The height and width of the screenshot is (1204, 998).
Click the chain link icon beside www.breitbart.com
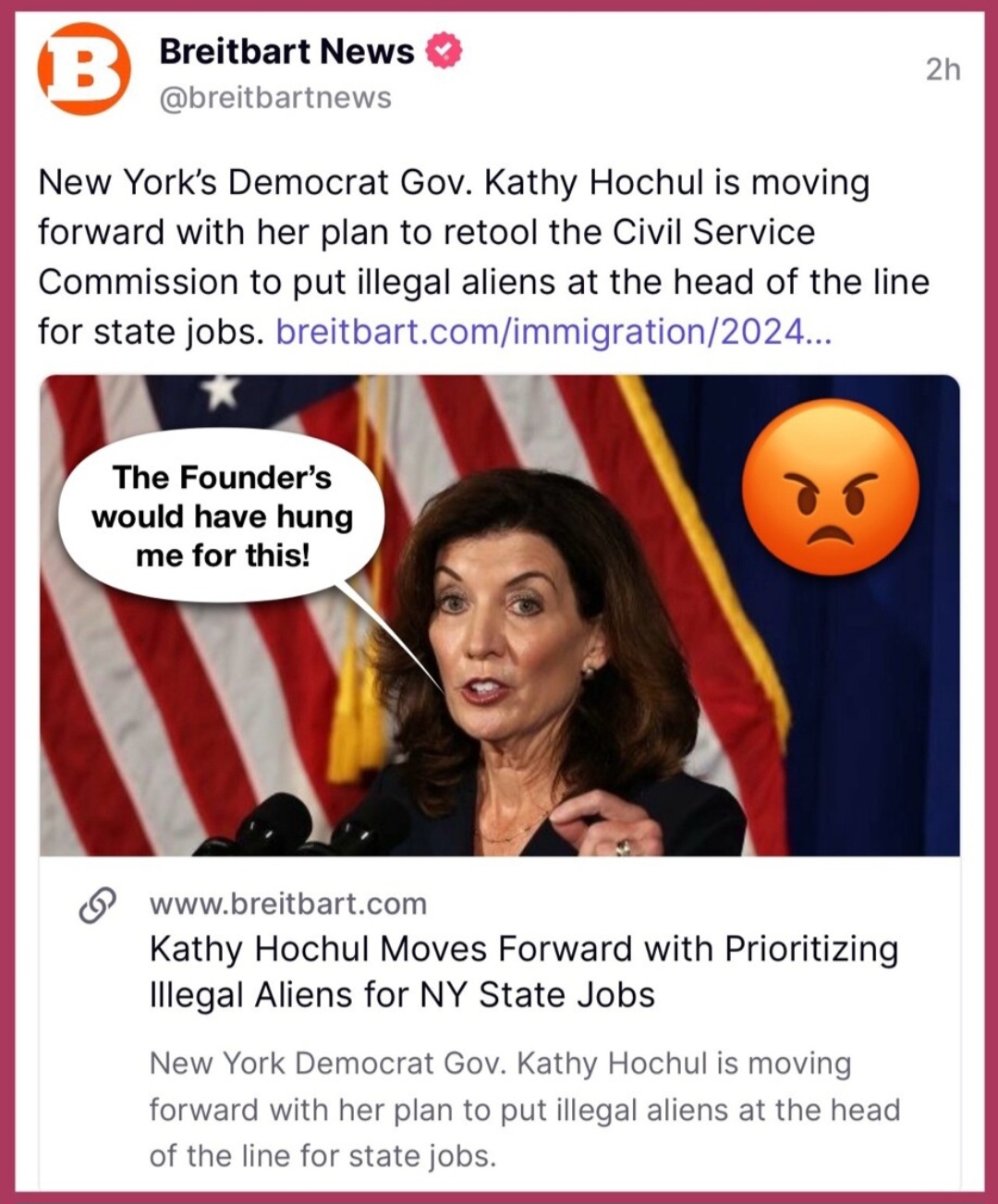98,905
